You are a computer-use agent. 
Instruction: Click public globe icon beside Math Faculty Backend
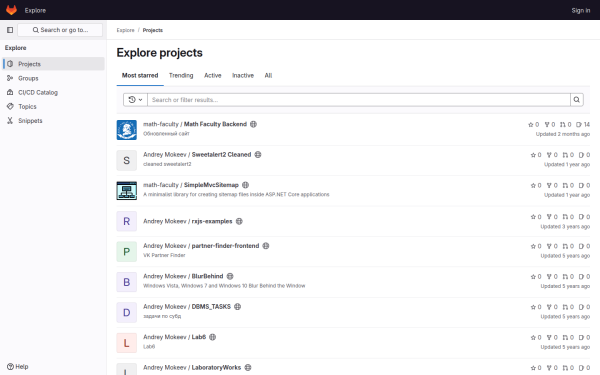[253, 124]
